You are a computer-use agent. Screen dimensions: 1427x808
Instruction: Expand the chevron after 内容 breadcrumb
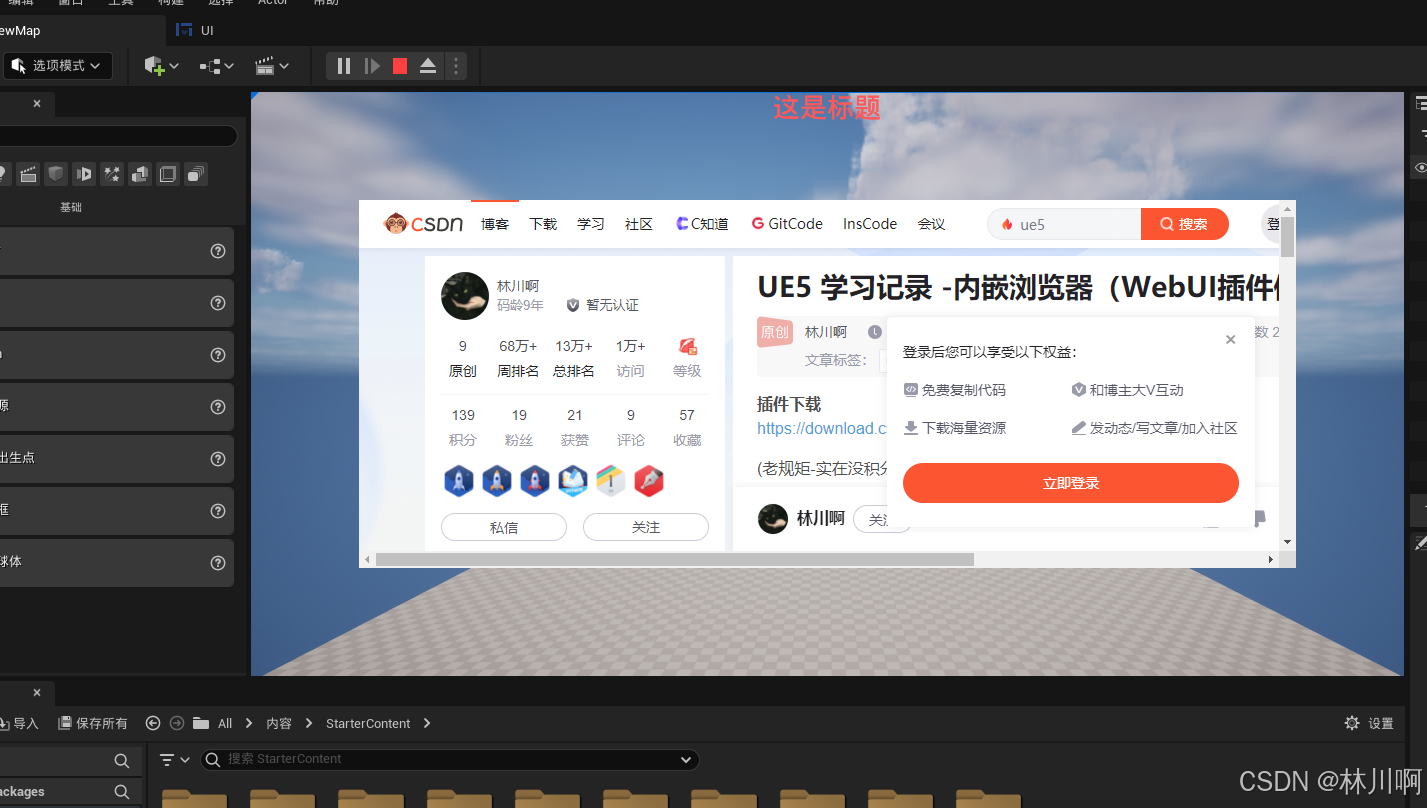pos(309,723)
